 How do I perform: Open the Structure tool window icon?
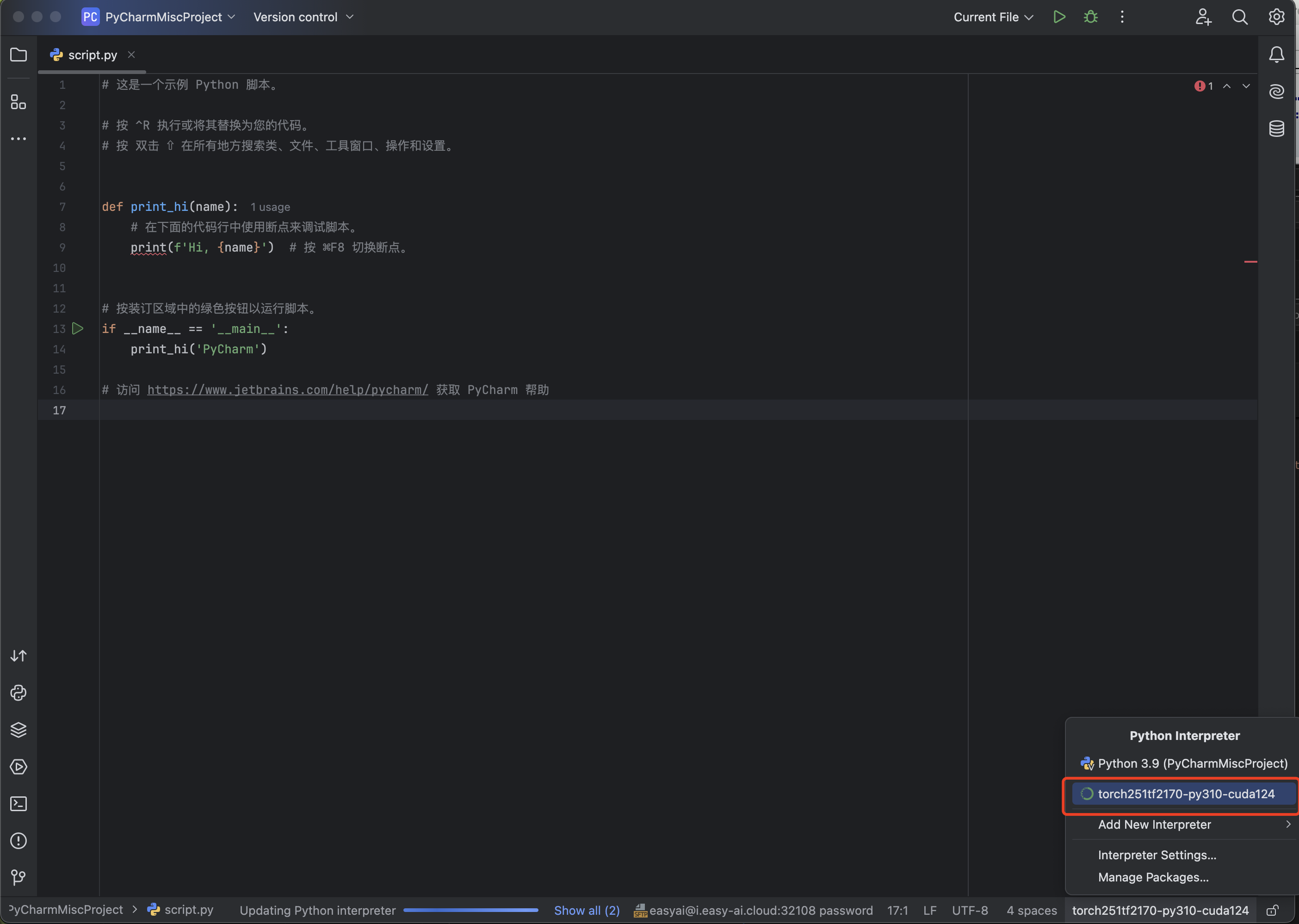[19, 102]
